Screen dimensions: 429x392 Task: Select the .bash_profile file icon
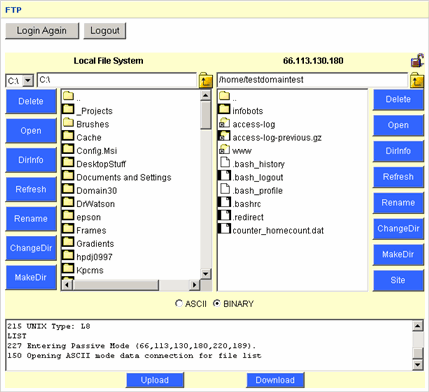225,189
